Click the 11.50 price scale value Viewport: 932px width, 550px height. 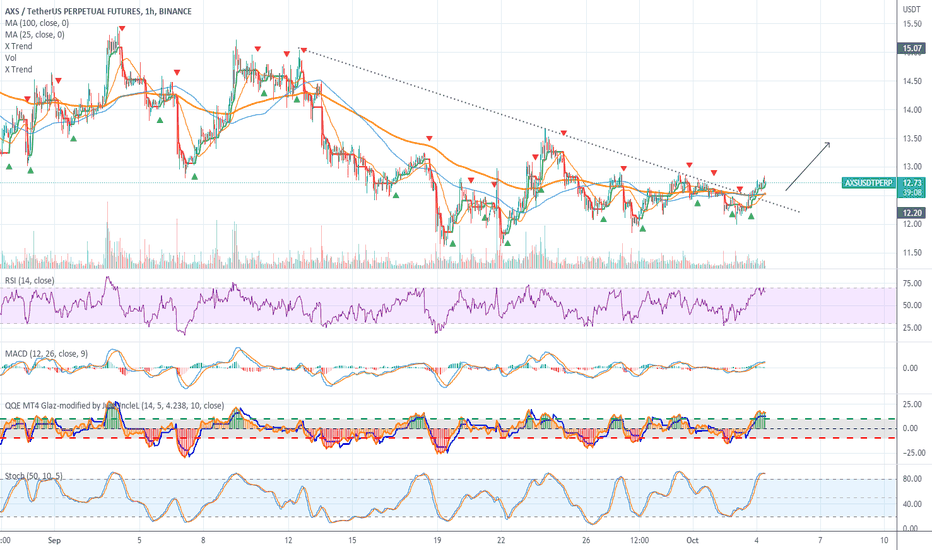point(912,253)
